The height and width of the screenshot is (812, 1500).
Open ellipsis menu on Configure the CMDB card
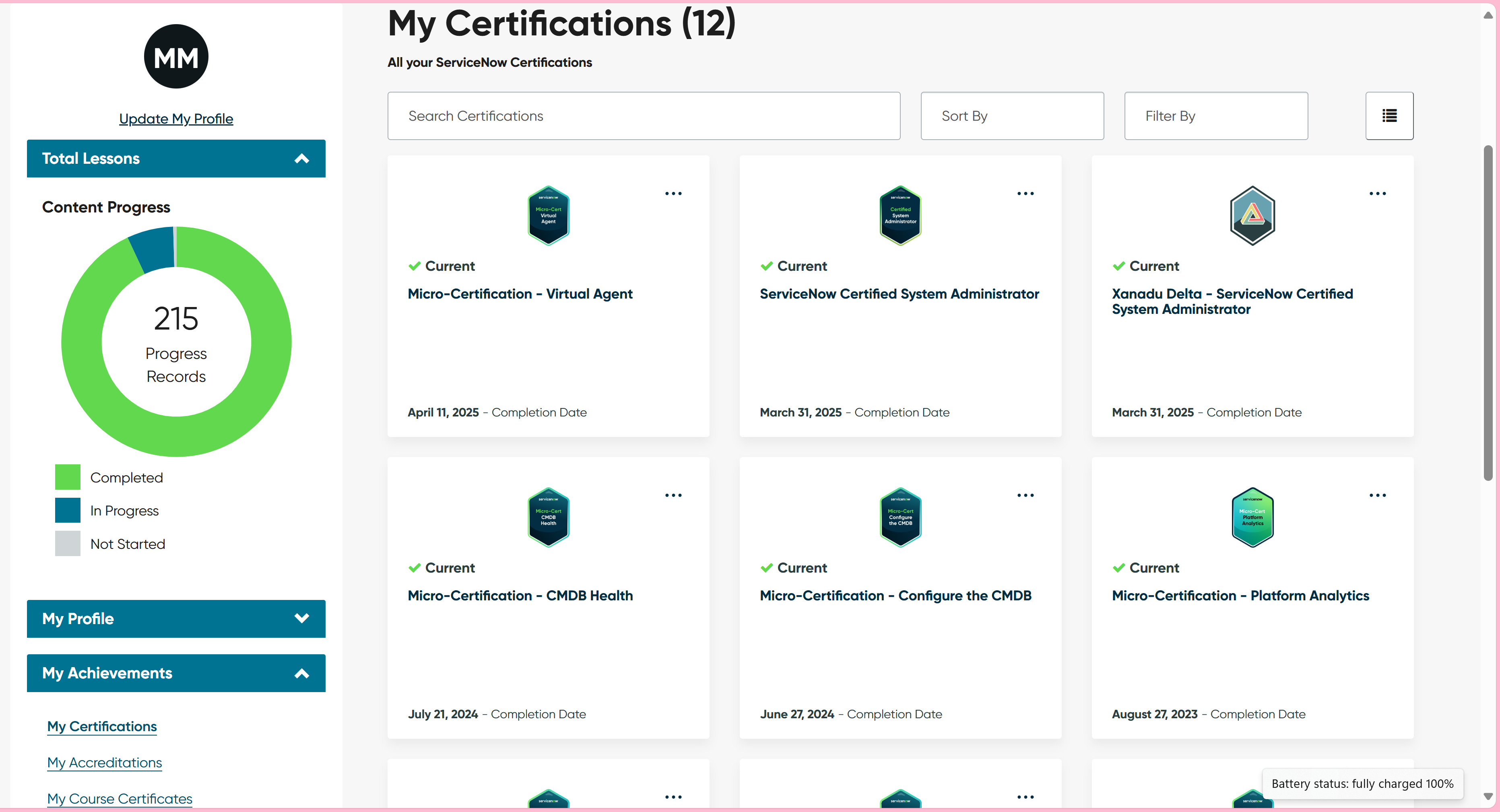(x=1025, y=495)
